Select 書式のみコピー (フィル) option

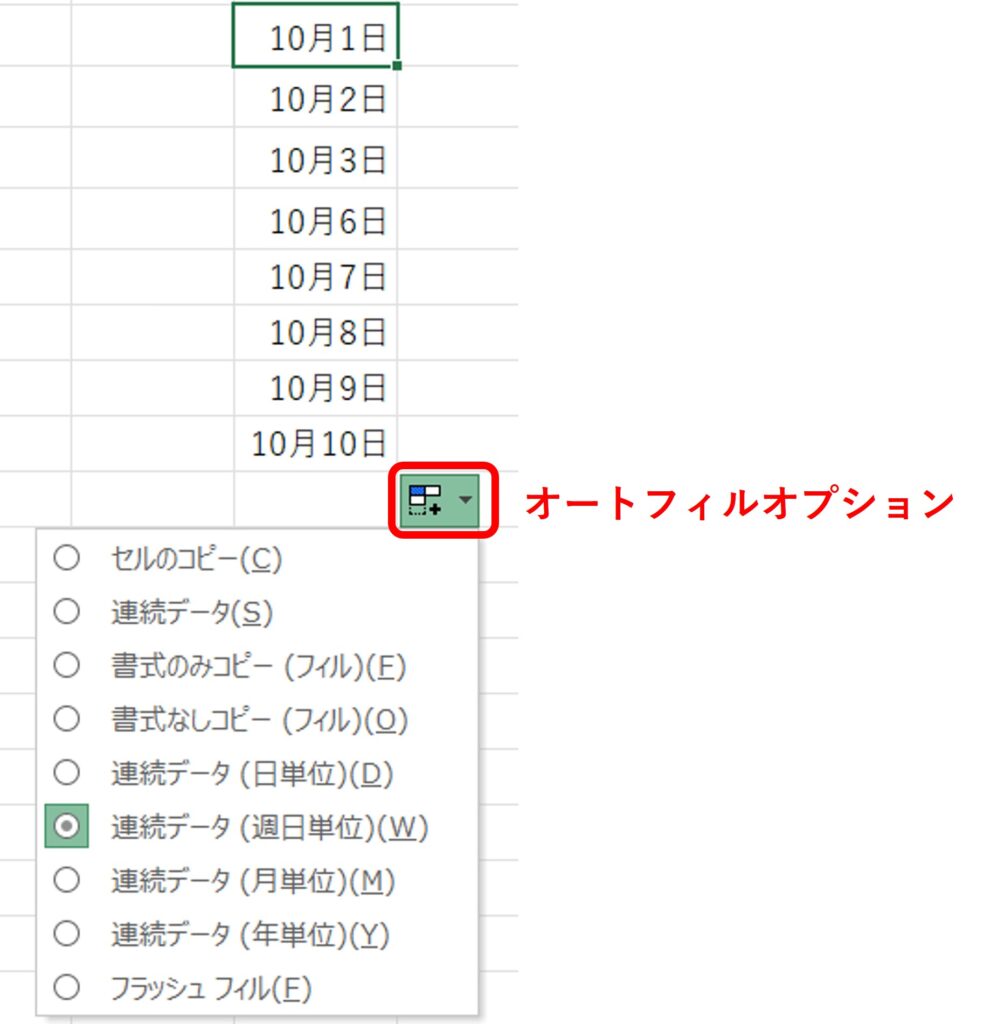click(258, 666)
